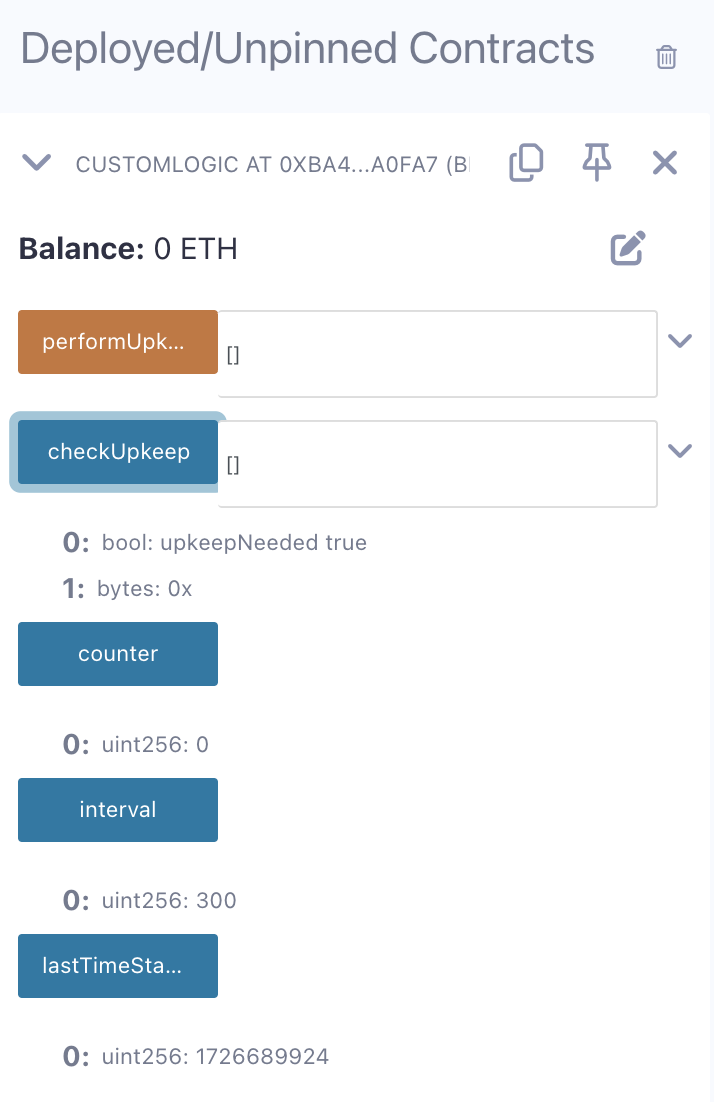Select the upkeepNeeded true output line

pos(234,543)
